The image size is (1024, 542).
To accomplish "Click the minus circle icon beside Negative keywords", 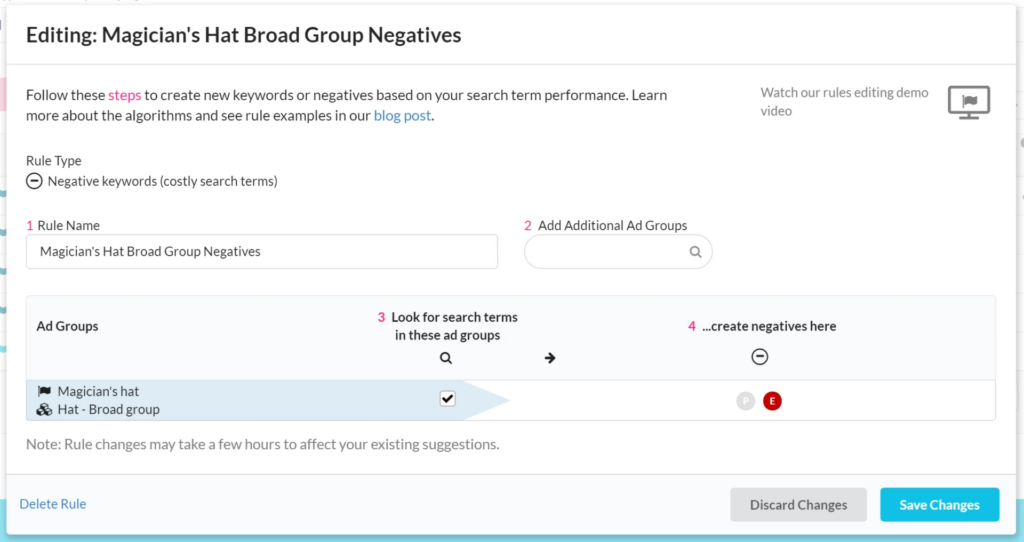I will point(34,181).
